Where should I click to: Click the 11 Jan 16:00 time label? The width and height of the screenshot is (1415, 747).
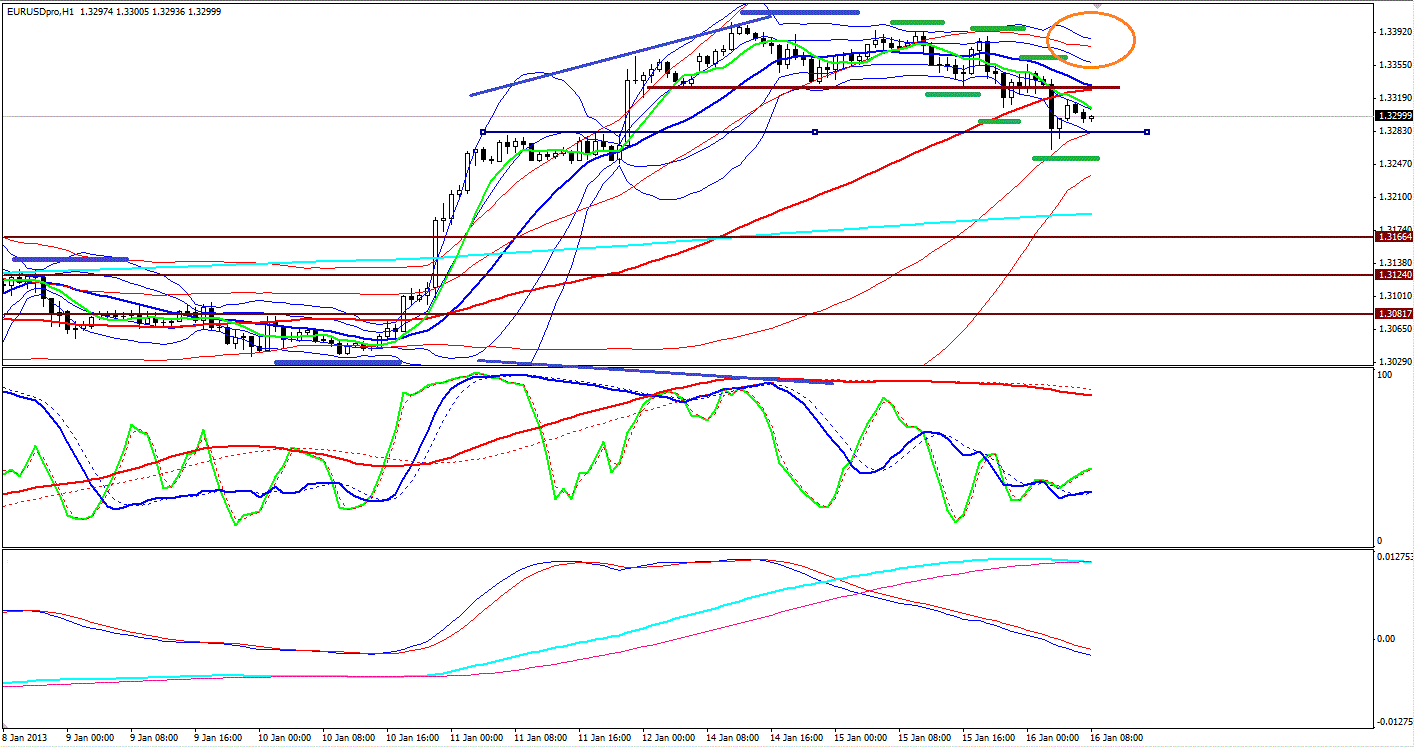[609, 738]
